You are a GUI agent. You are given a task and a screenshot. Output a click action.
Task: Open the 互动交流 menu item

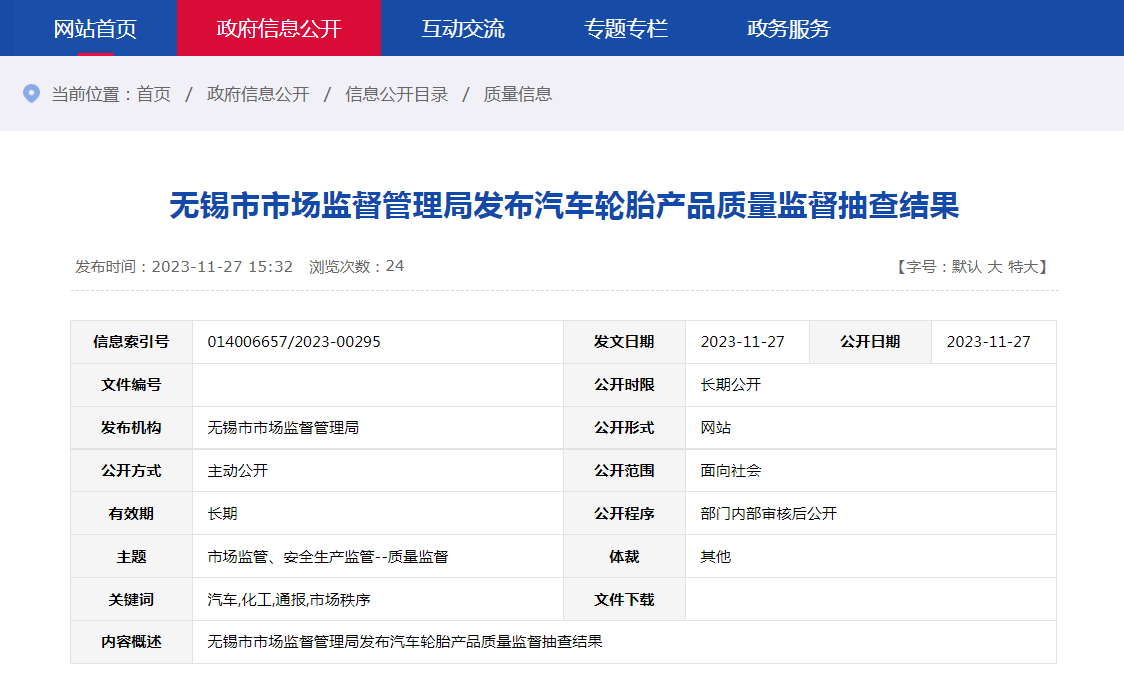pyautogui.click(x=463, y=28)
